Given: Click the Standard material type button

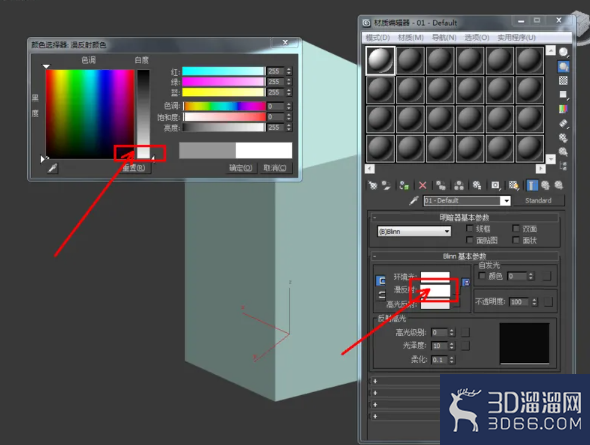Looking at the screenshot, I should 538,200.
